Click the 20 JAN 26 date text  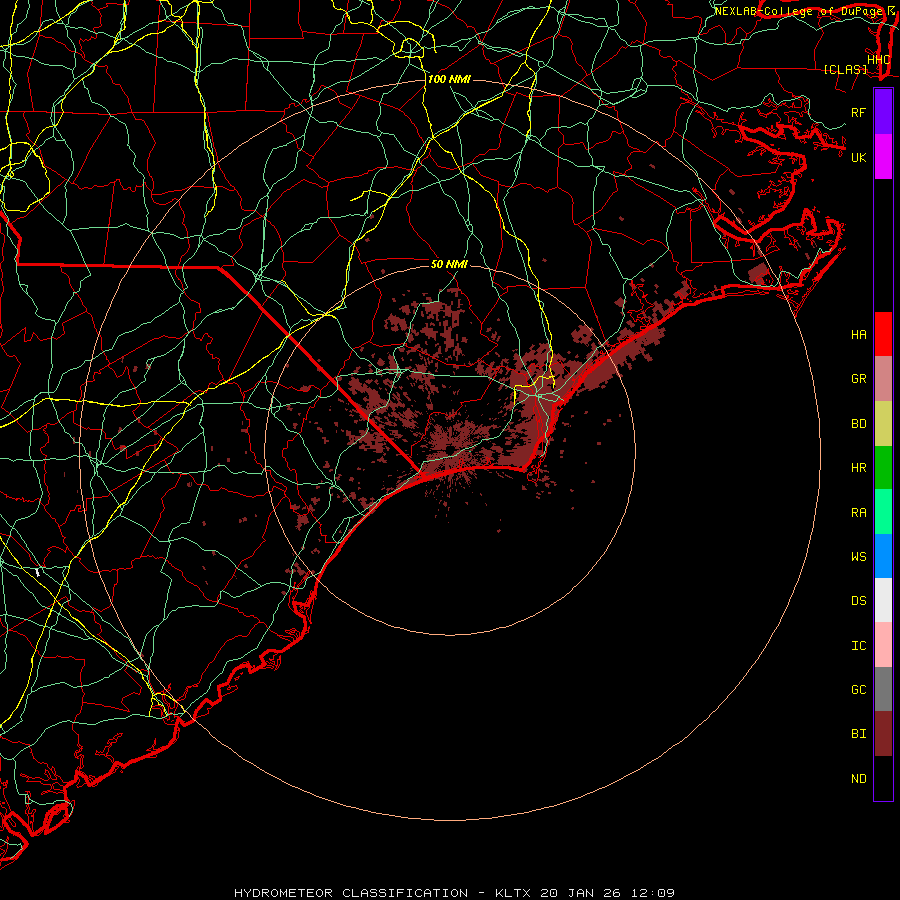[580, 893]
